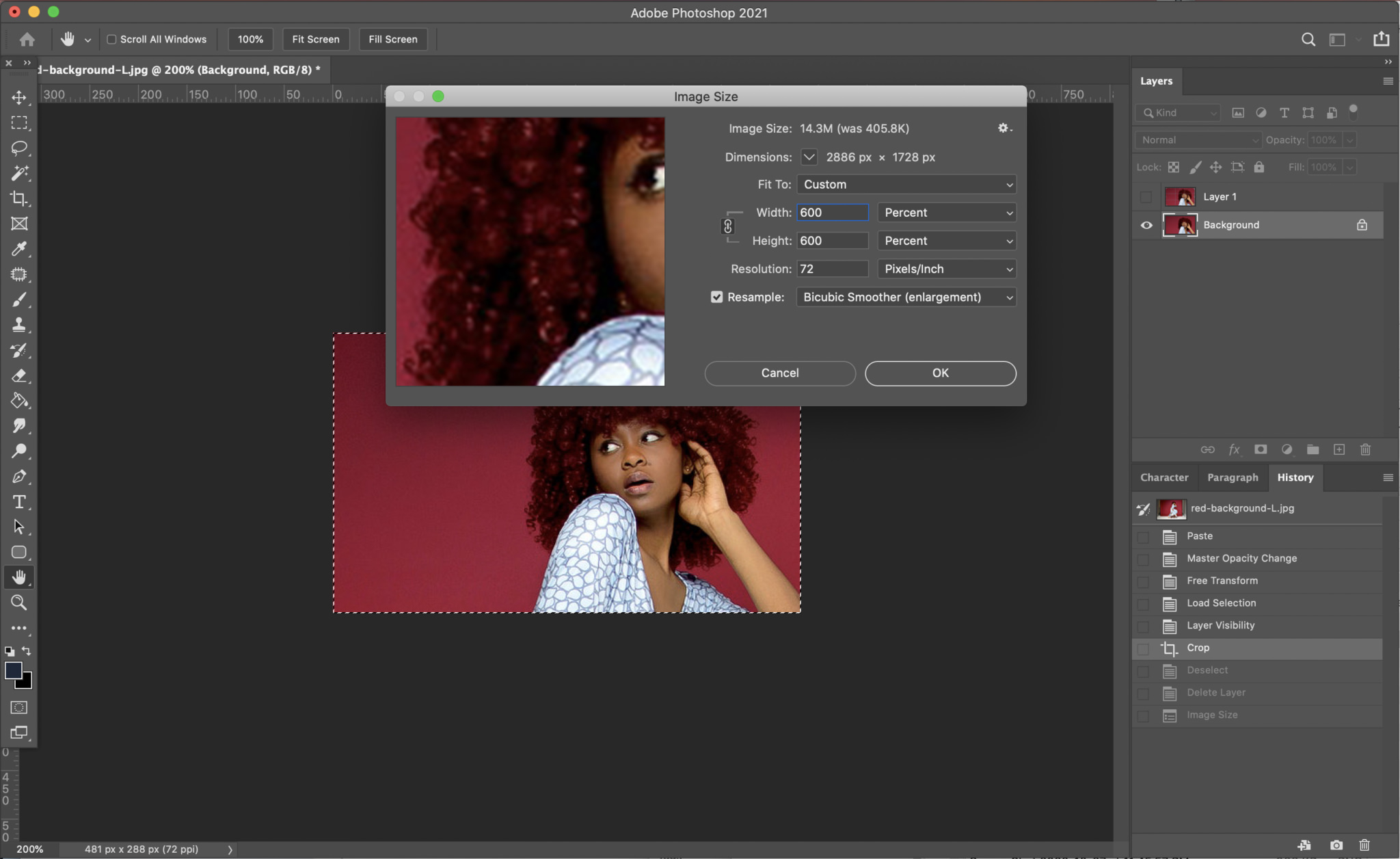Click the foreground color swatch
1400x859 pixels.
coord(13,670)
